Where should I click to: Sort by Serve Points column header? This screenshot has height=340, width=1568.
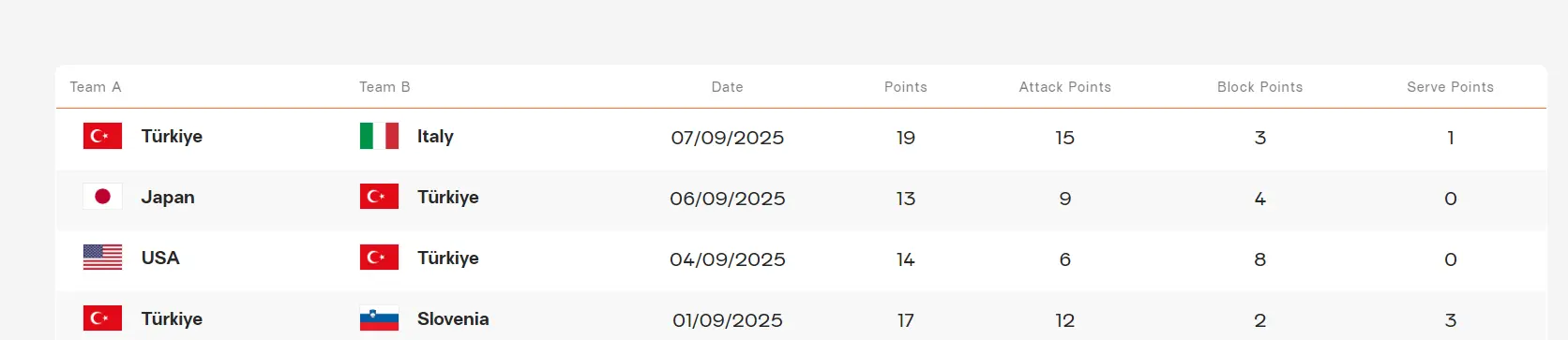[1451, 87]
